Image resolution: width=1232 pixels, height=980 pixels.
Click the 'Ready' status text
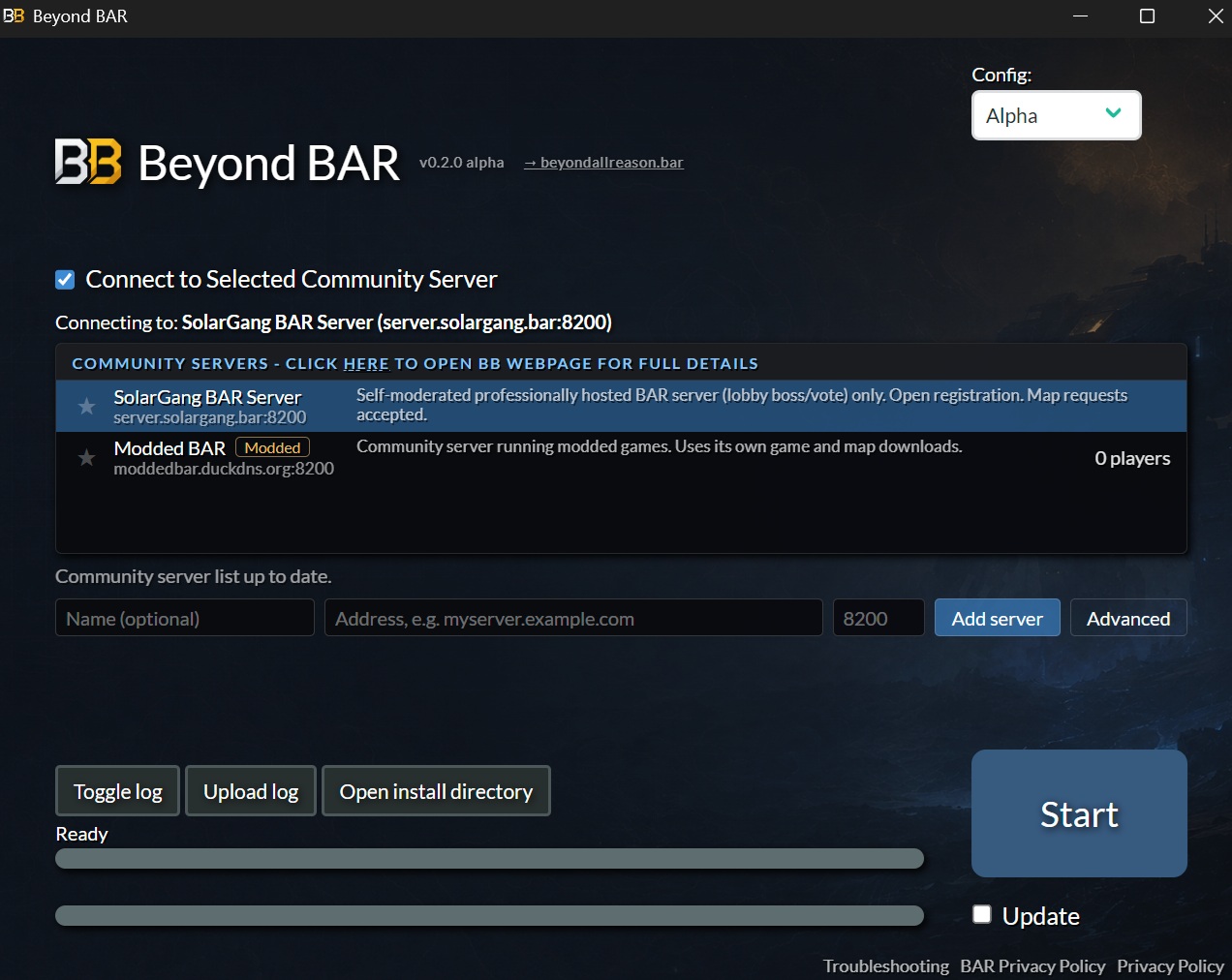pos(81,834)
